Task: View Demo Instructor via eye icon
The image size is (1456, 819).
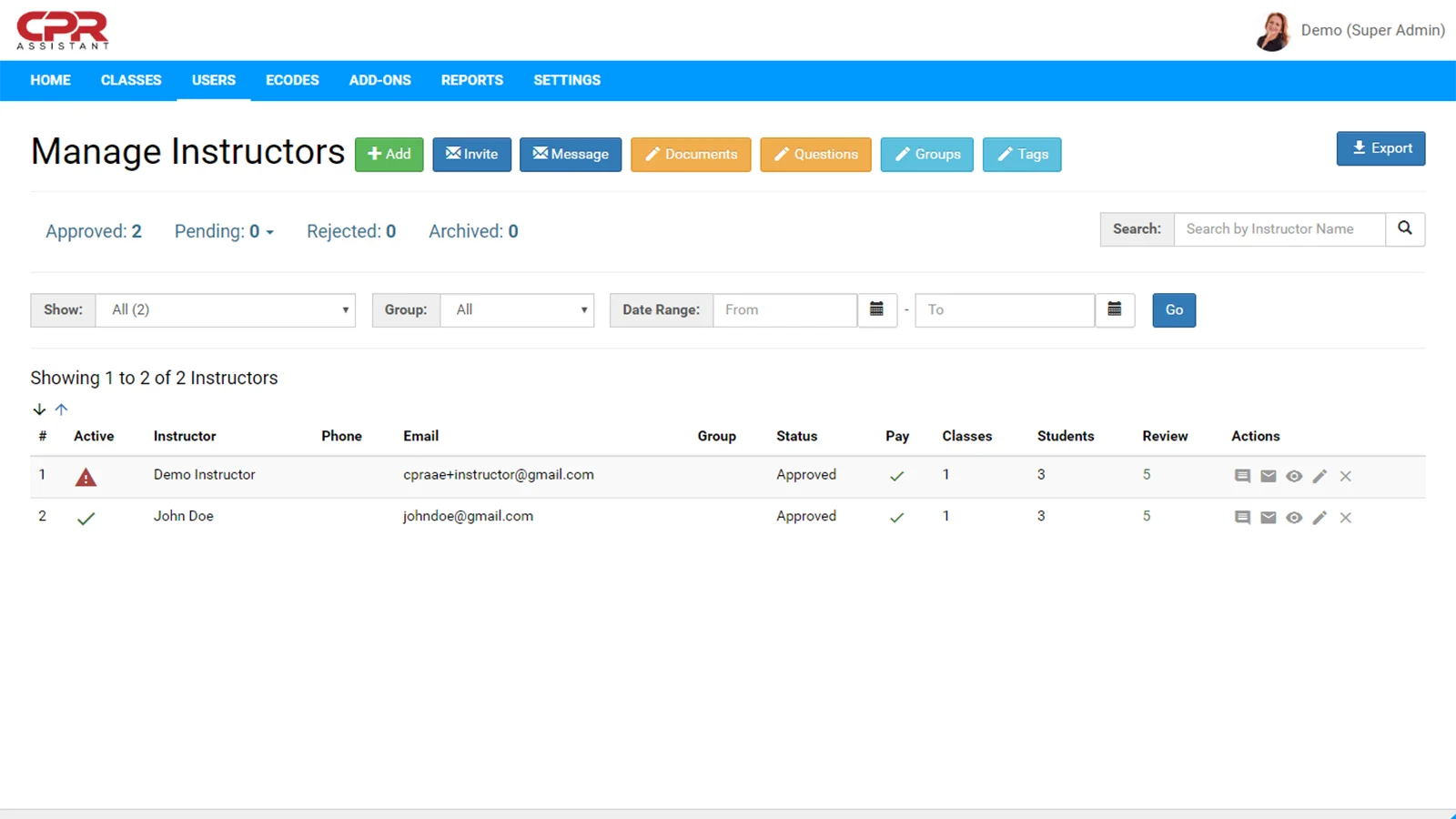Action: [x=1293, y=476]
